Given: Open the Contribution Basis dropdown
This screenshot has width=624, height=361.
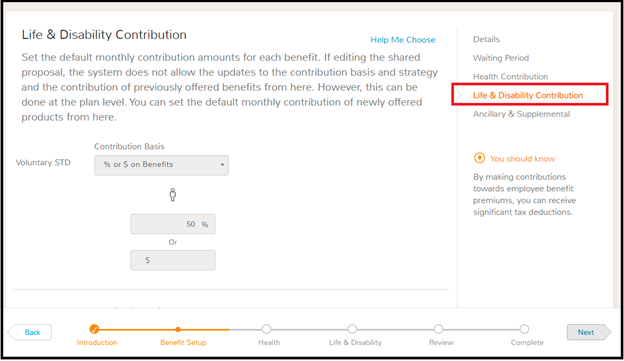Looking at the screenshot, I should pos(161,165).
